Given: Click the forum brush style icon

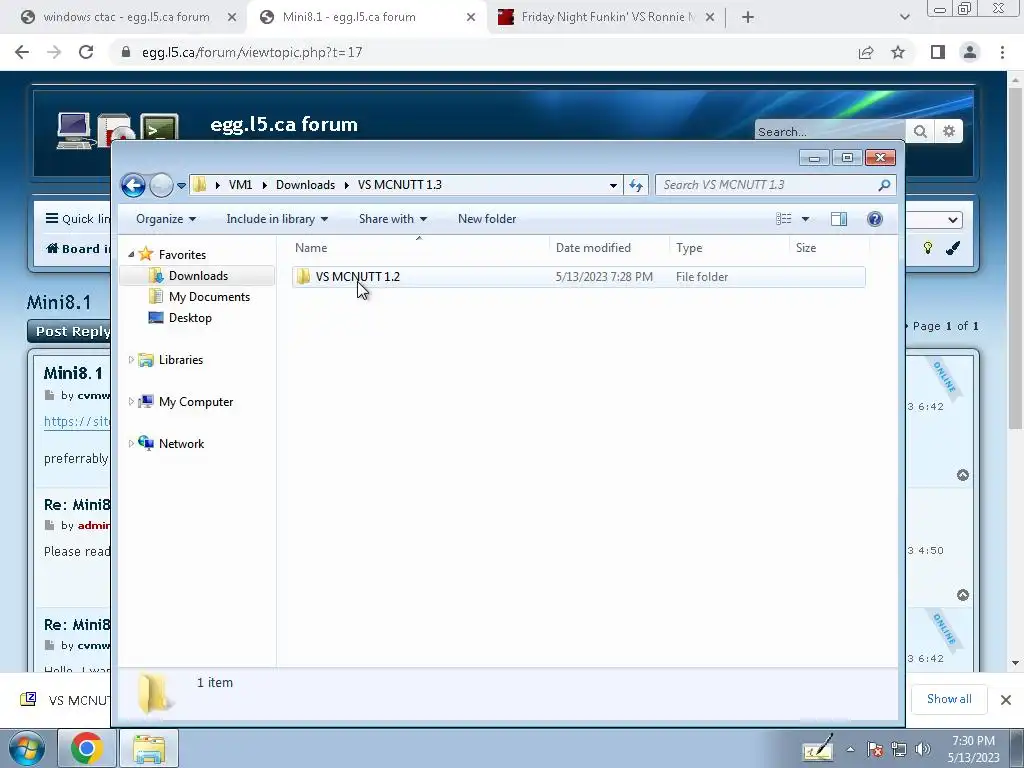Looking at the screenshot, I should 953,248.
